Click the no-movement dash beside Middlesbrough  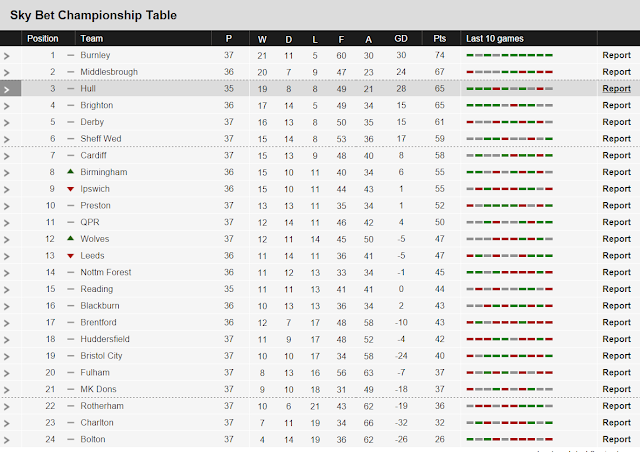point(70,72)
